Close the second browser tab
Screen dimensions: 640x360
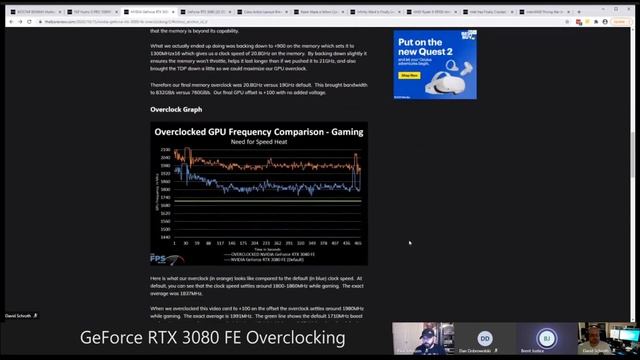pyautogui.click(x=116, y=12)
